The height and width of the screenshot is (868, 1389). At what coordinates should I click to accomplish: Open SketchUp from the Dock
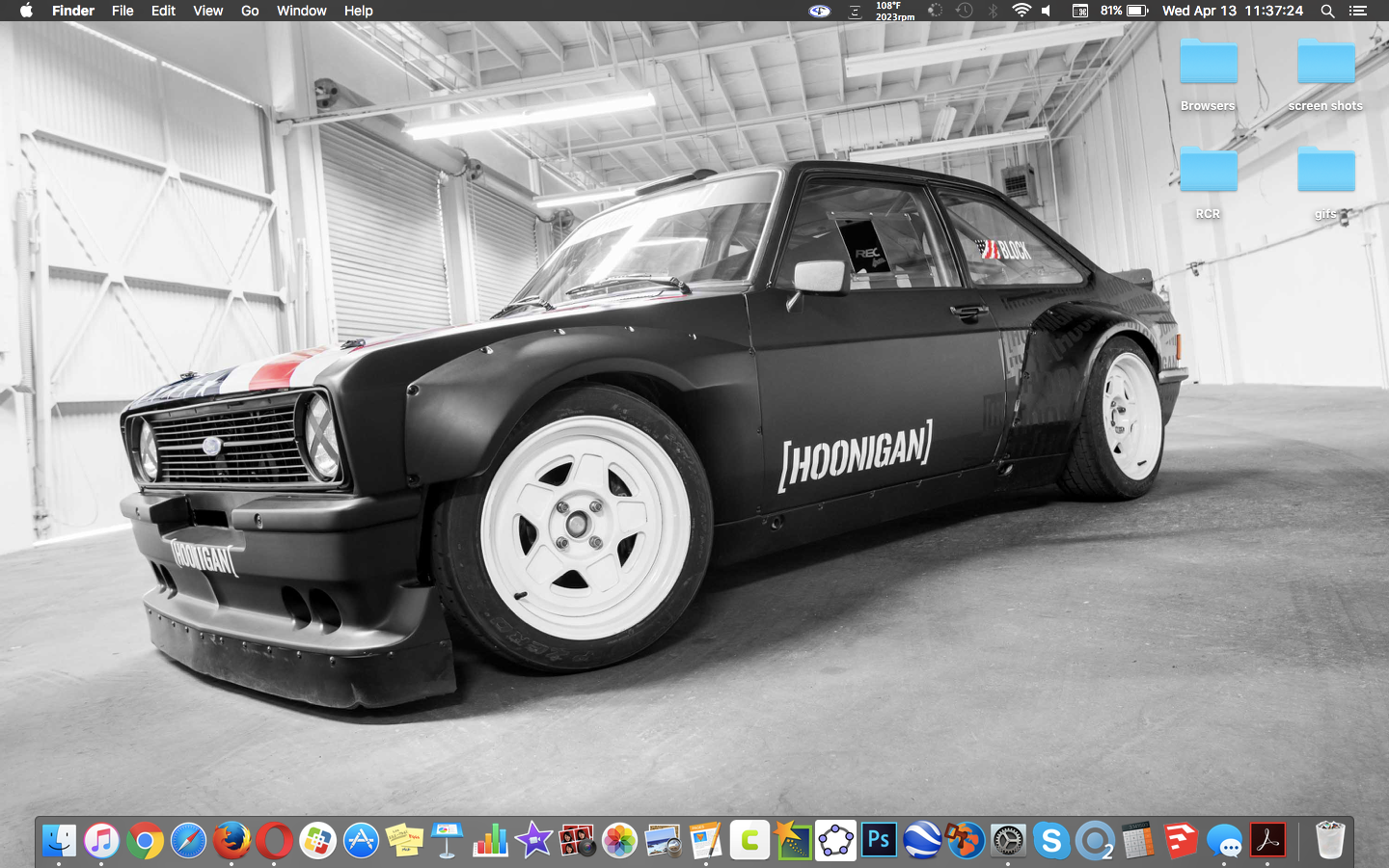pyautogui.click(x=1181, y=840)
